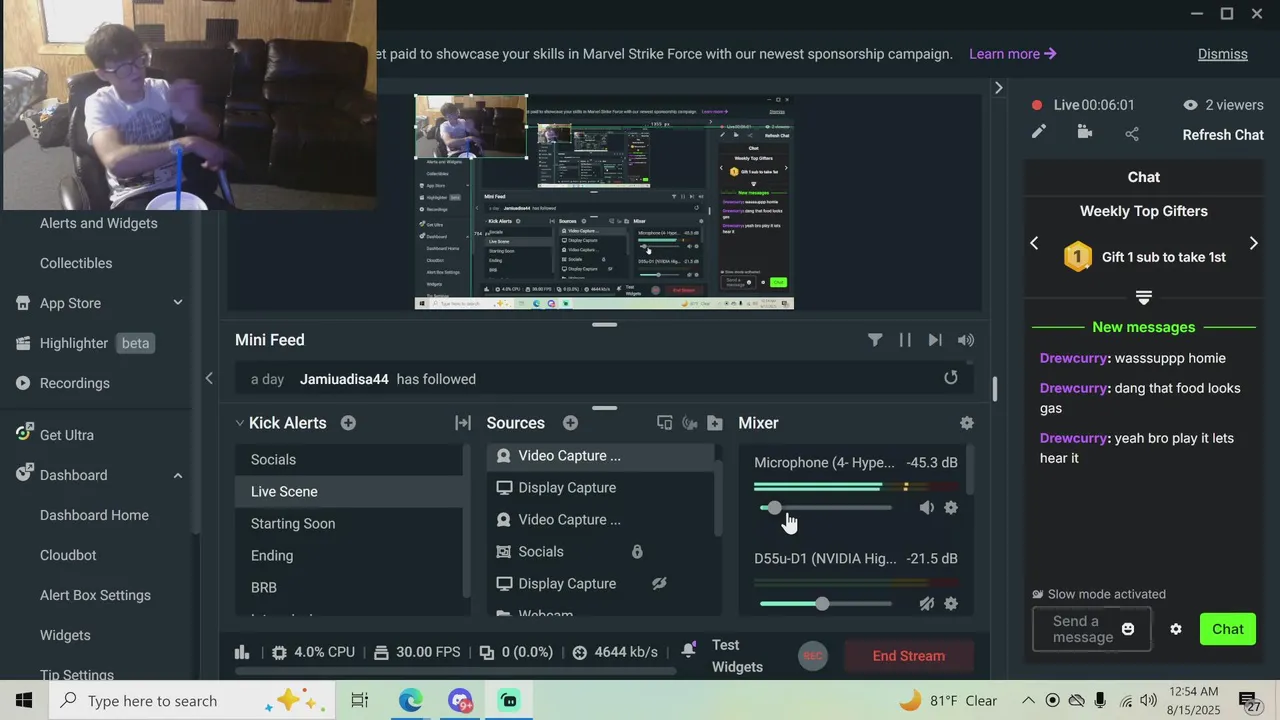
Task: Open Dashboard Home in sidebar
Action: pos(94,515)
